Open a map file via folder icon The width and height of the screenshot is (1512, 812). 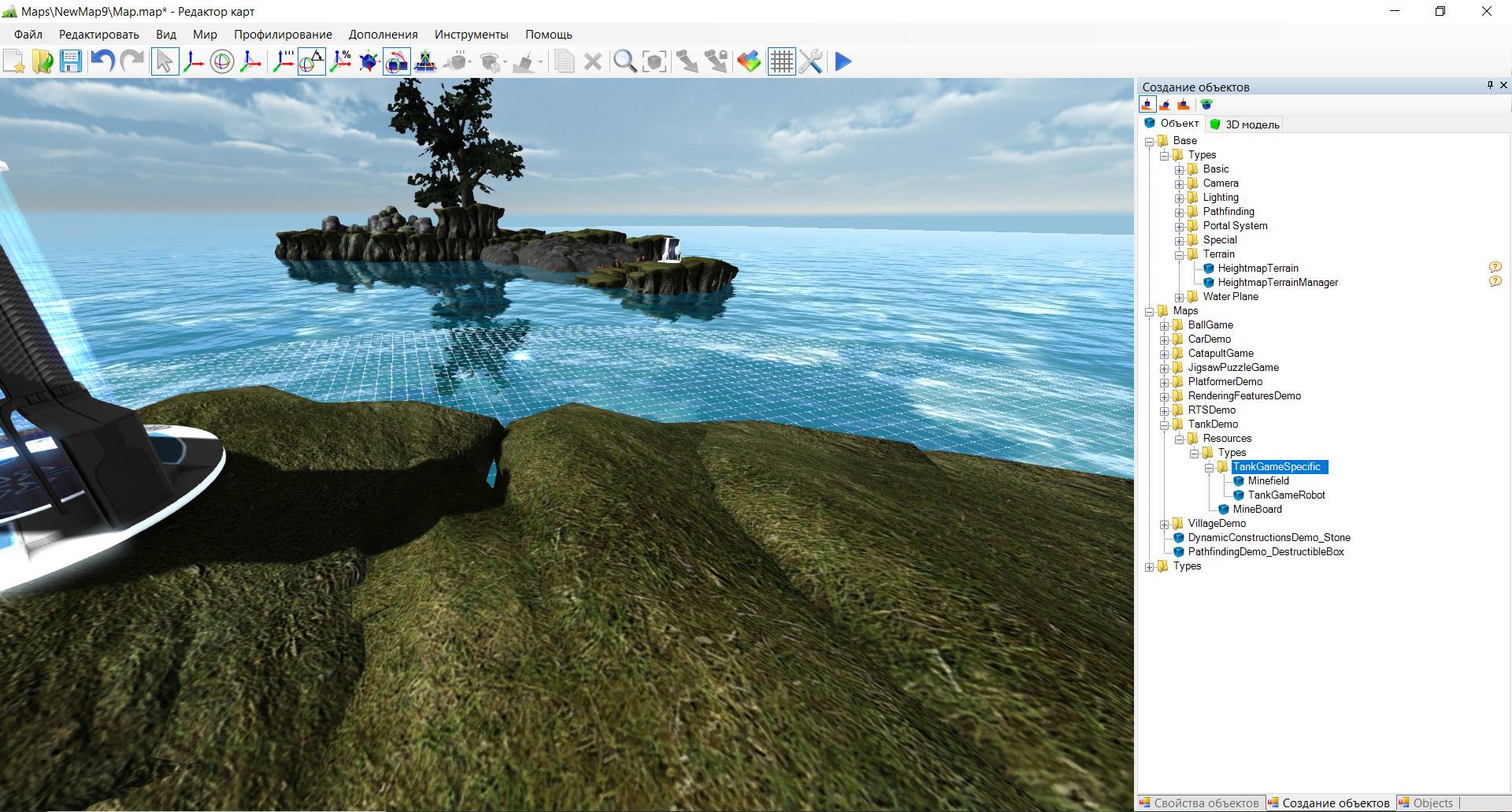coord(43,61)
